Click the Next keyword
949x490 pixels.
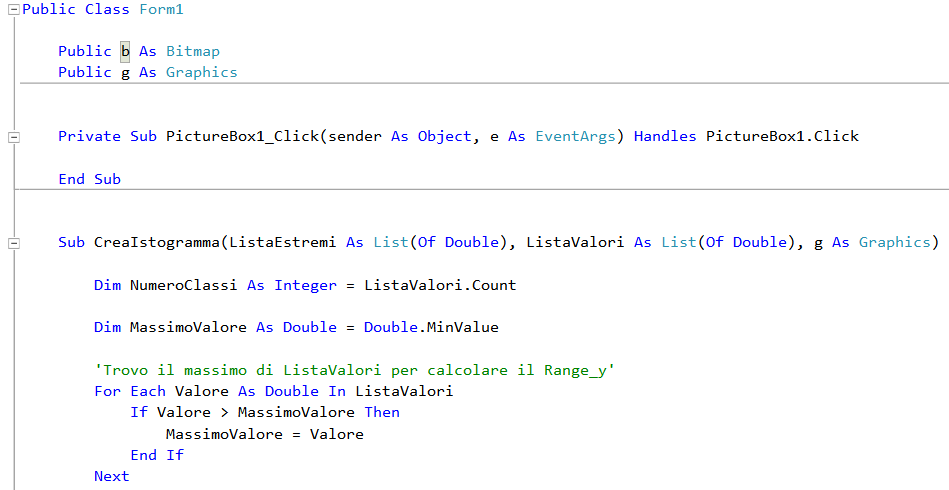(x=111, y=477)
